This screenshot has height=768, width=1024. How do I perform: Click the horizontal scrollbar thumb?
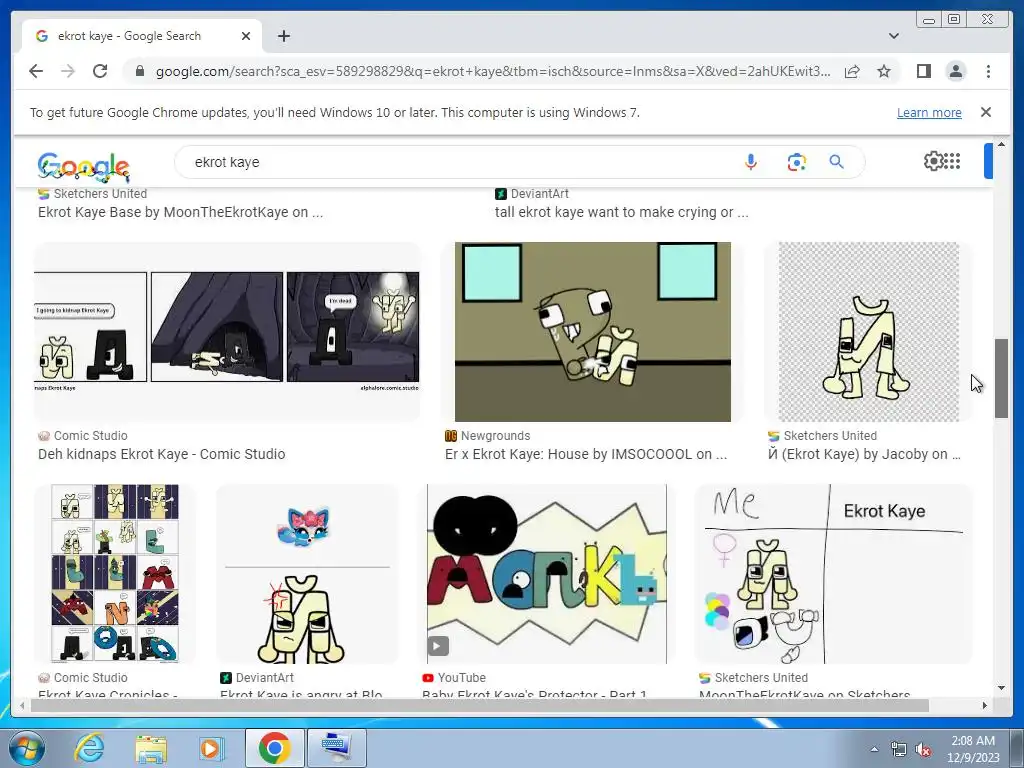(480, 705)
